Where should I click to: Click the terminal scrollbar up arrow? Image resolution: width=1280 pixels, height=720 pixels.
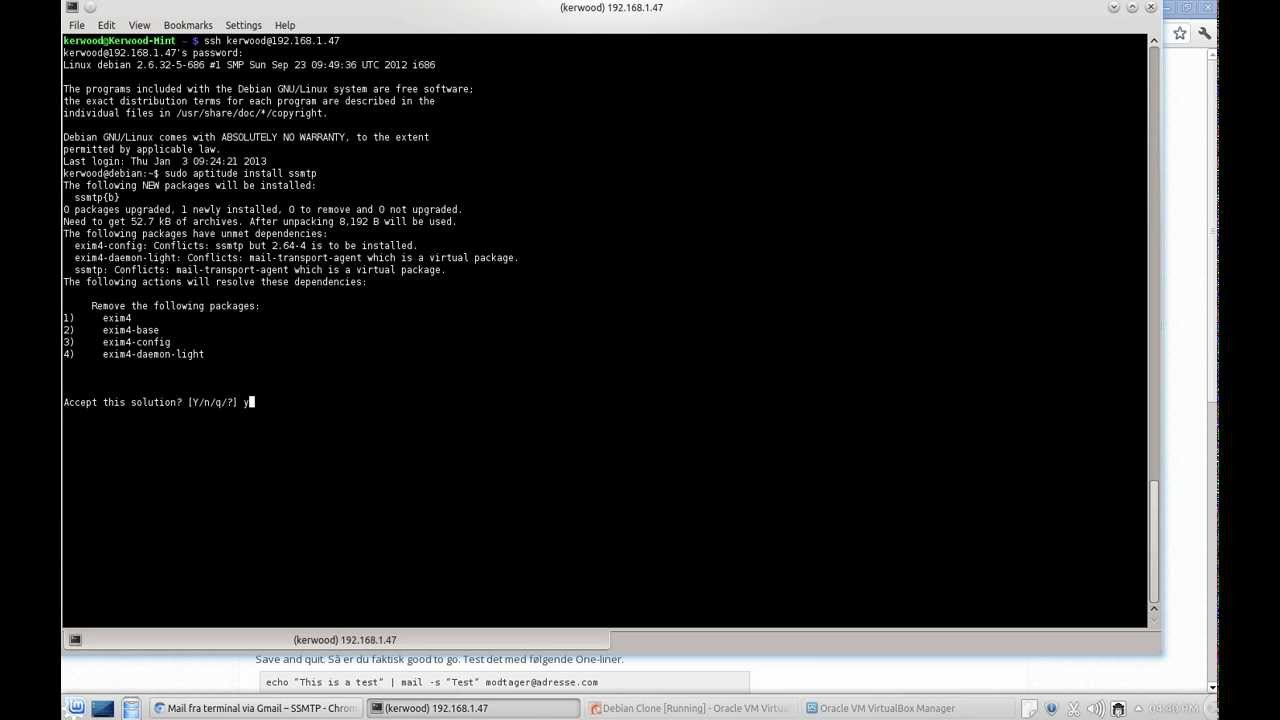[1153, 40]
